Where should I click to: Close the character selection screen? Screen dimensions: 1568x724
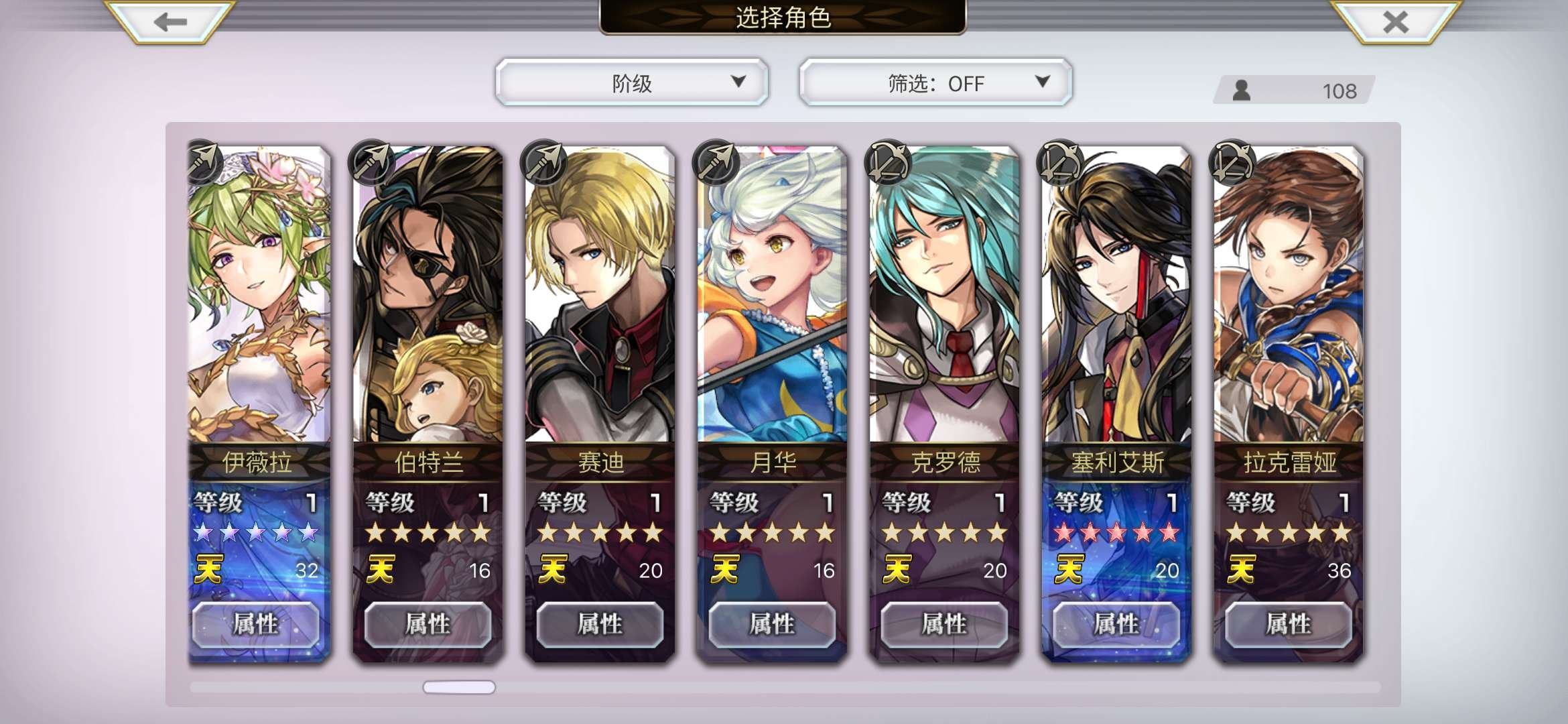pyautogui.click(x=1396, y=21)
